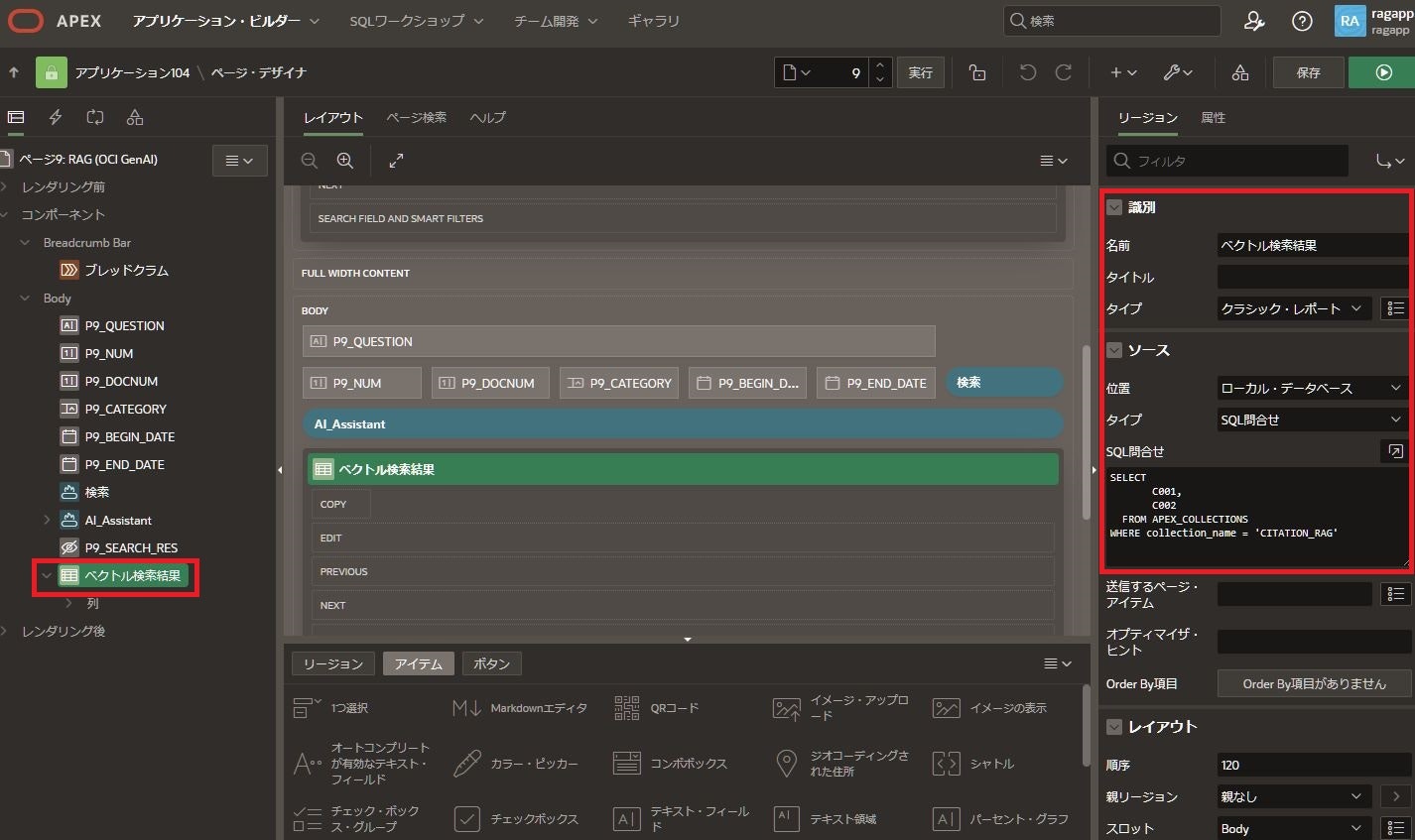Click the property フィルタ search field
This screenshot has width=1415, height=840.
tap(1227, 161)
